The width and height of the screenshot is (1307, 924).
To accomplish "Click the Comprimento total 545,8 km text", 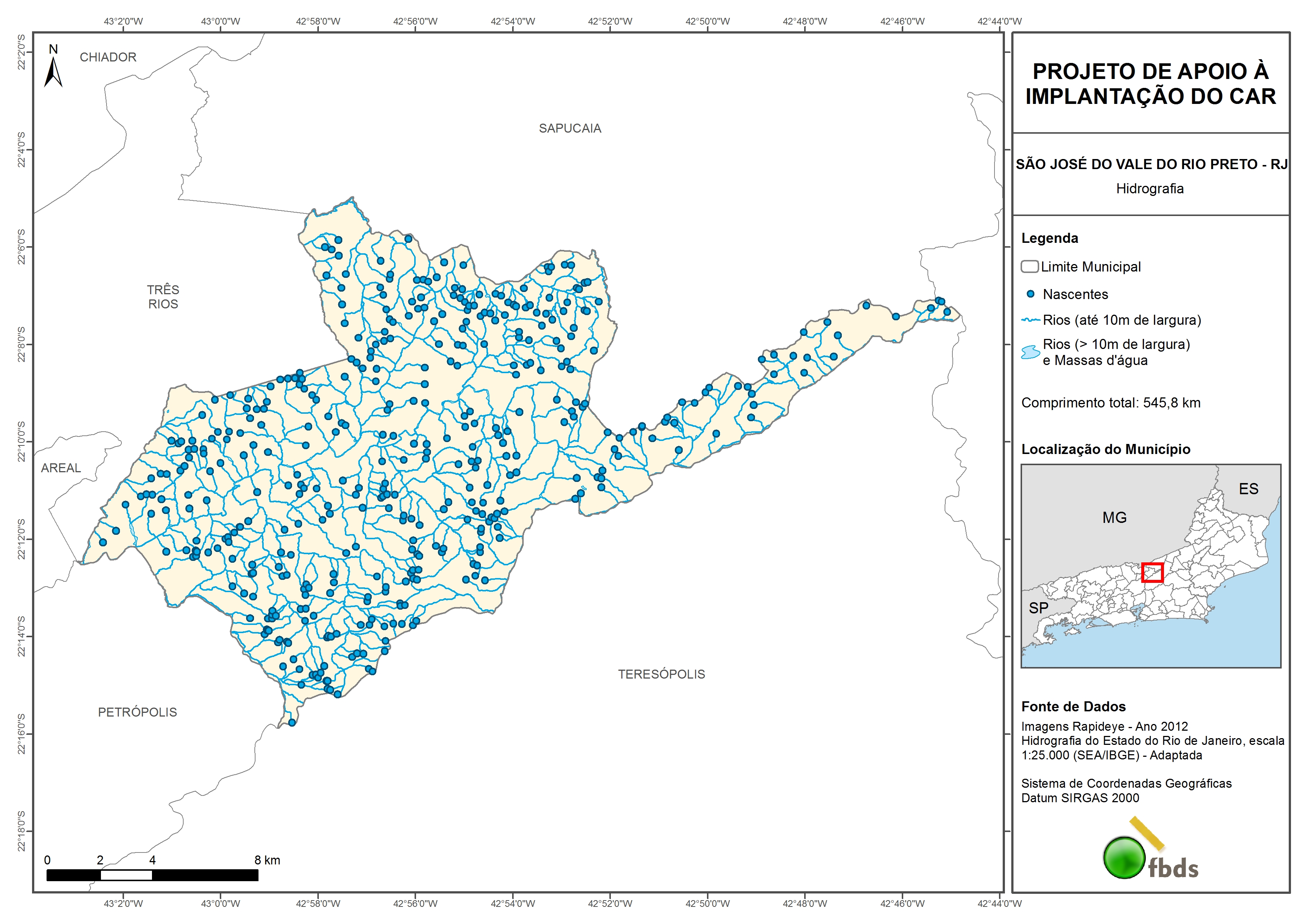I will (x=1111, y=403).
